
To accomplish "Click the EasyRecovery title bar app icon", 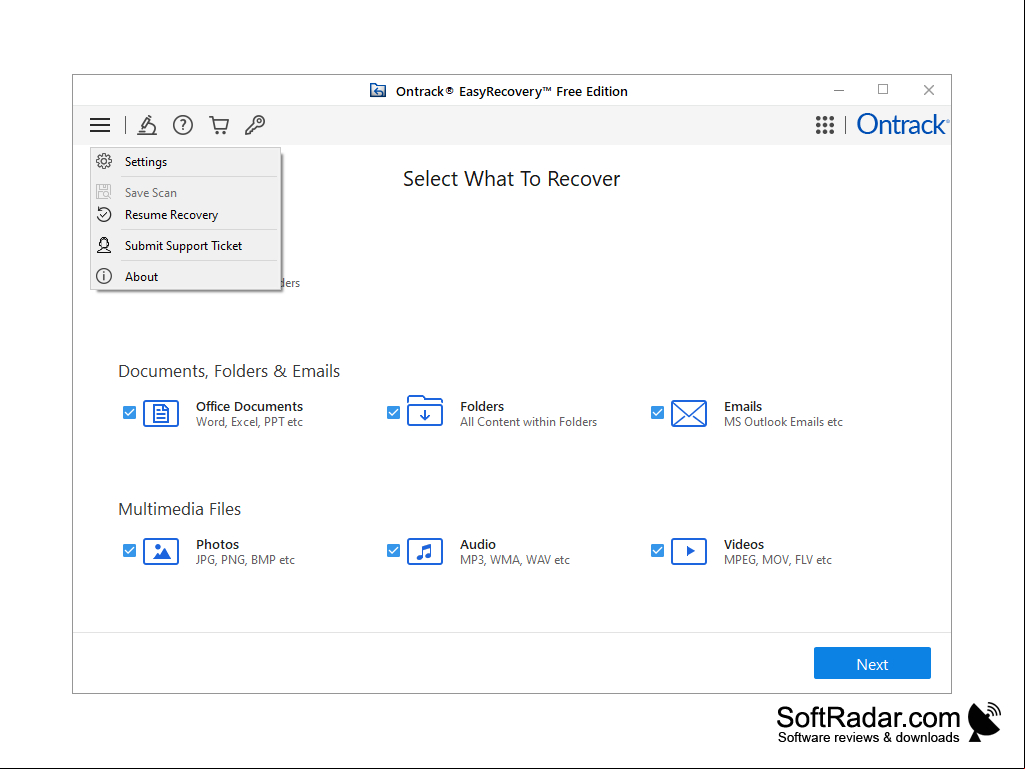I will (x=378, y=90).
